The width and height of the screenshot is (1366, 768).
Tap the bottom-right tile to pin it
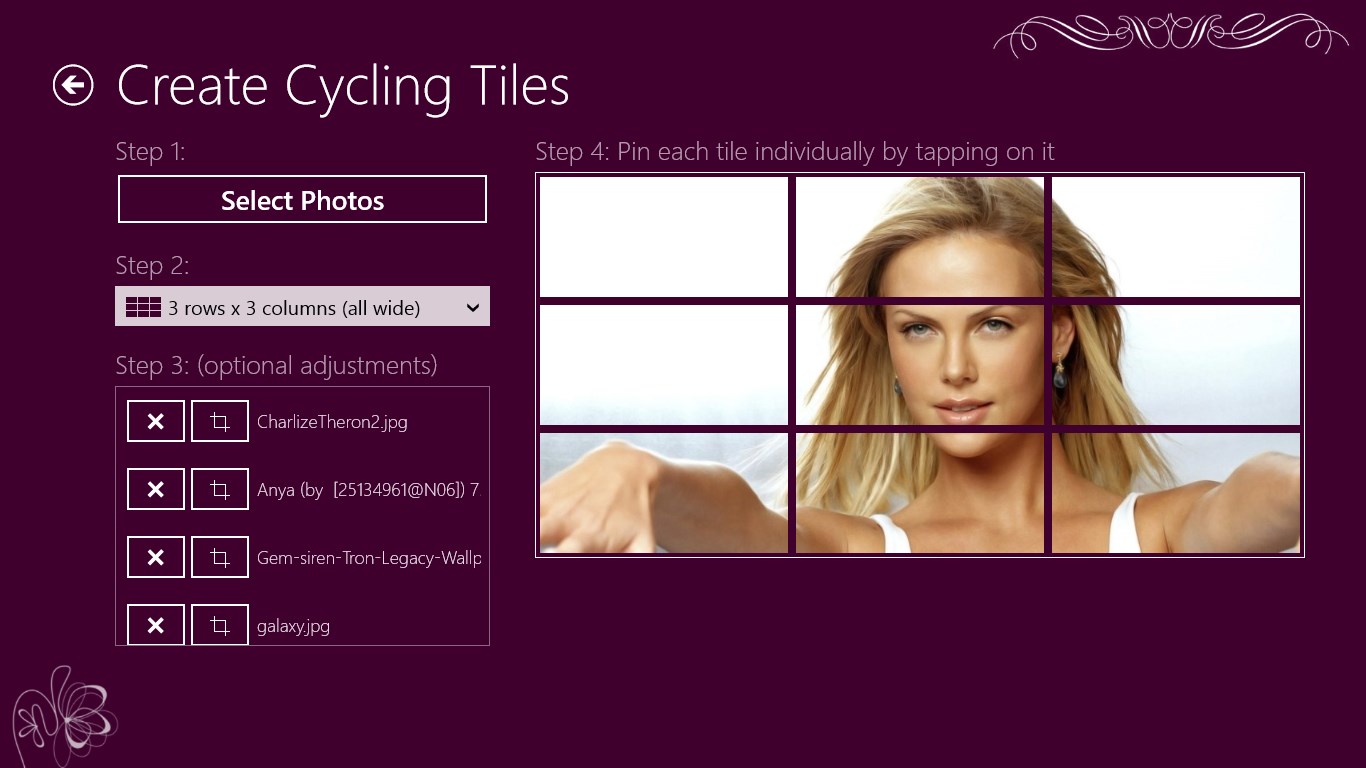(x=1175, y=492)
